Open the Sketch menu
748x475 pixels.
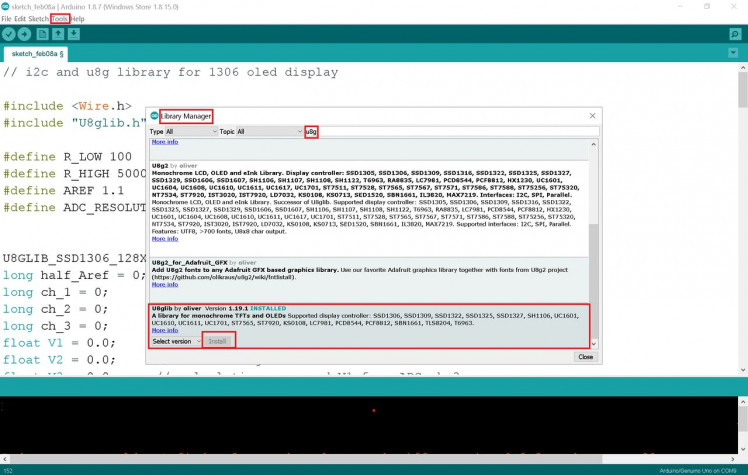[x=38, y=19]
